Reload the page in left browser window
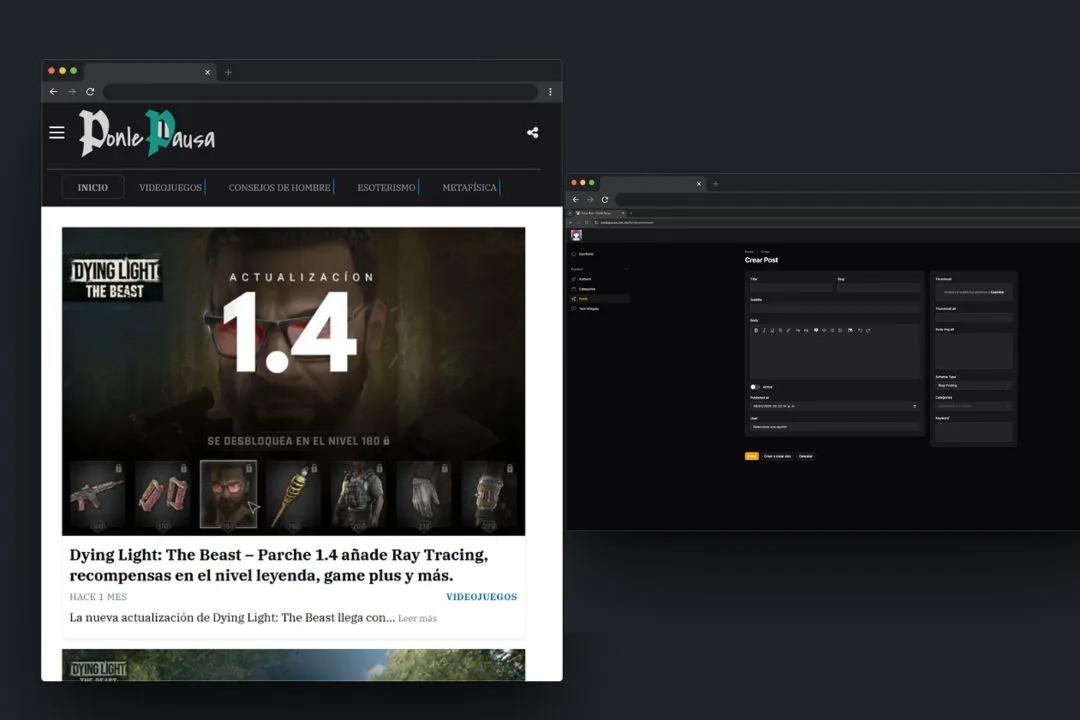This screenshot has height=720, width=1080. tap(90, 92)
